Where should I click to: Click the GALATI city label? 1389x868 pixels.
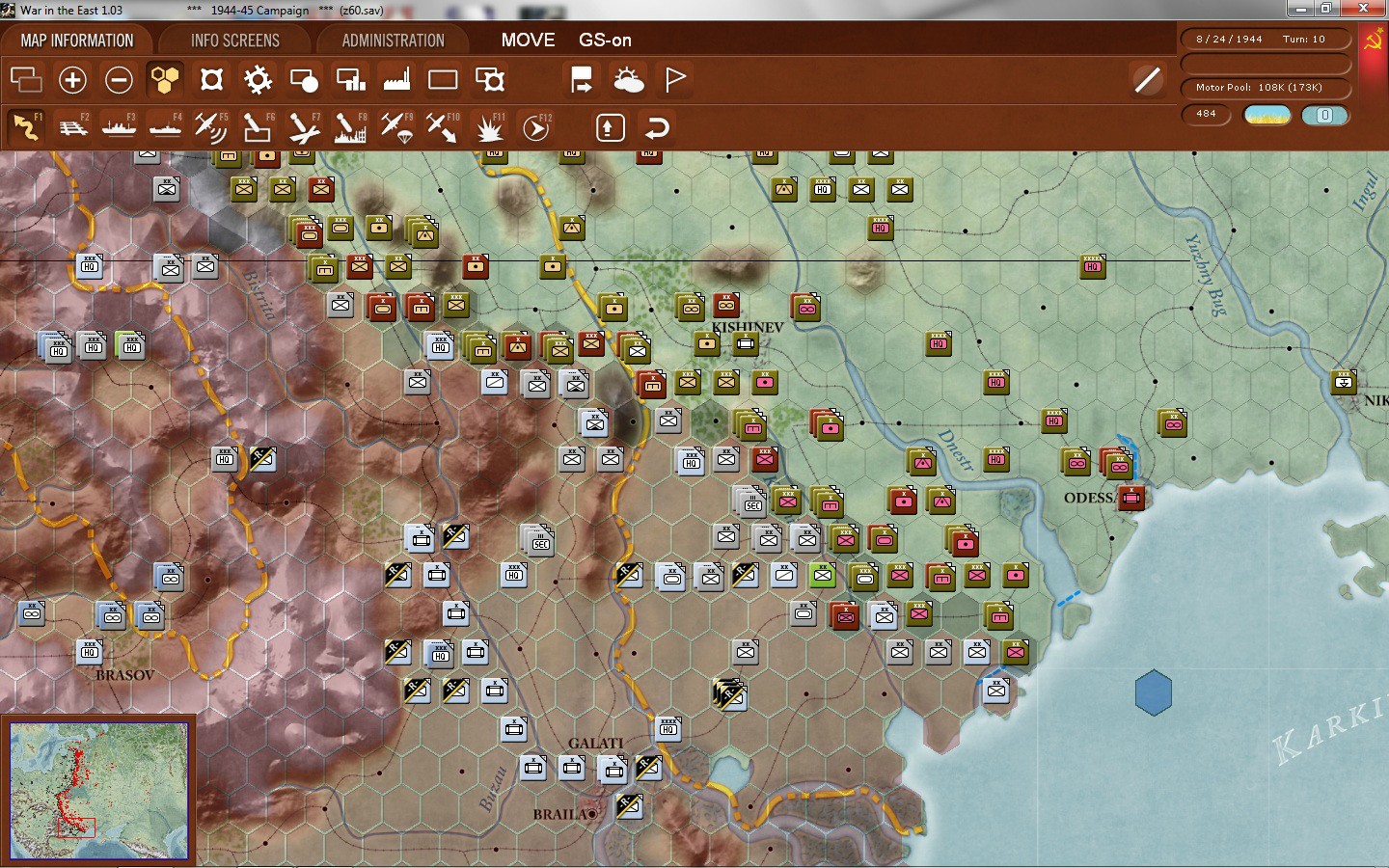(595, 743)
